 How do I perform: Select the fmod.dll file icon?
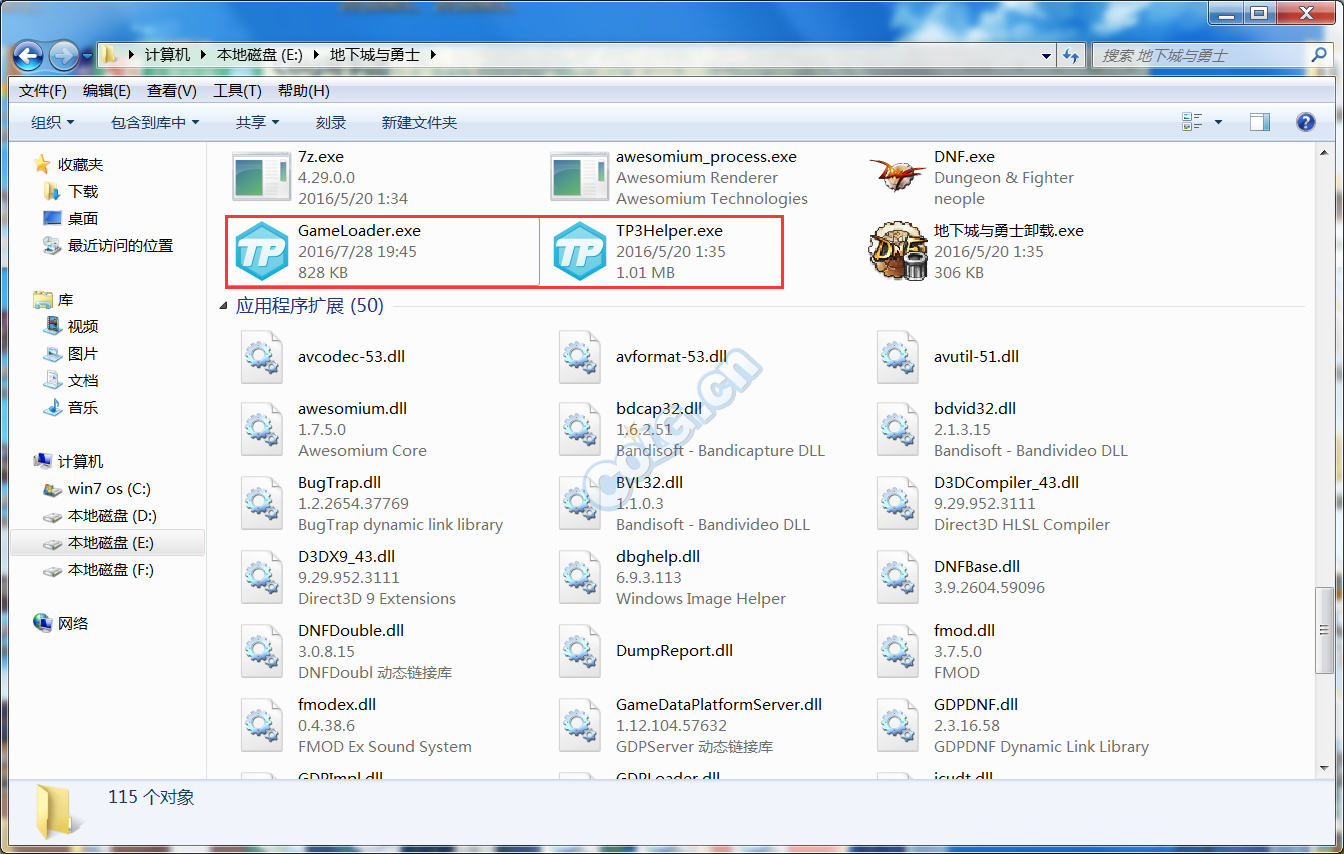pyautogui.click(x=898, y=651)
